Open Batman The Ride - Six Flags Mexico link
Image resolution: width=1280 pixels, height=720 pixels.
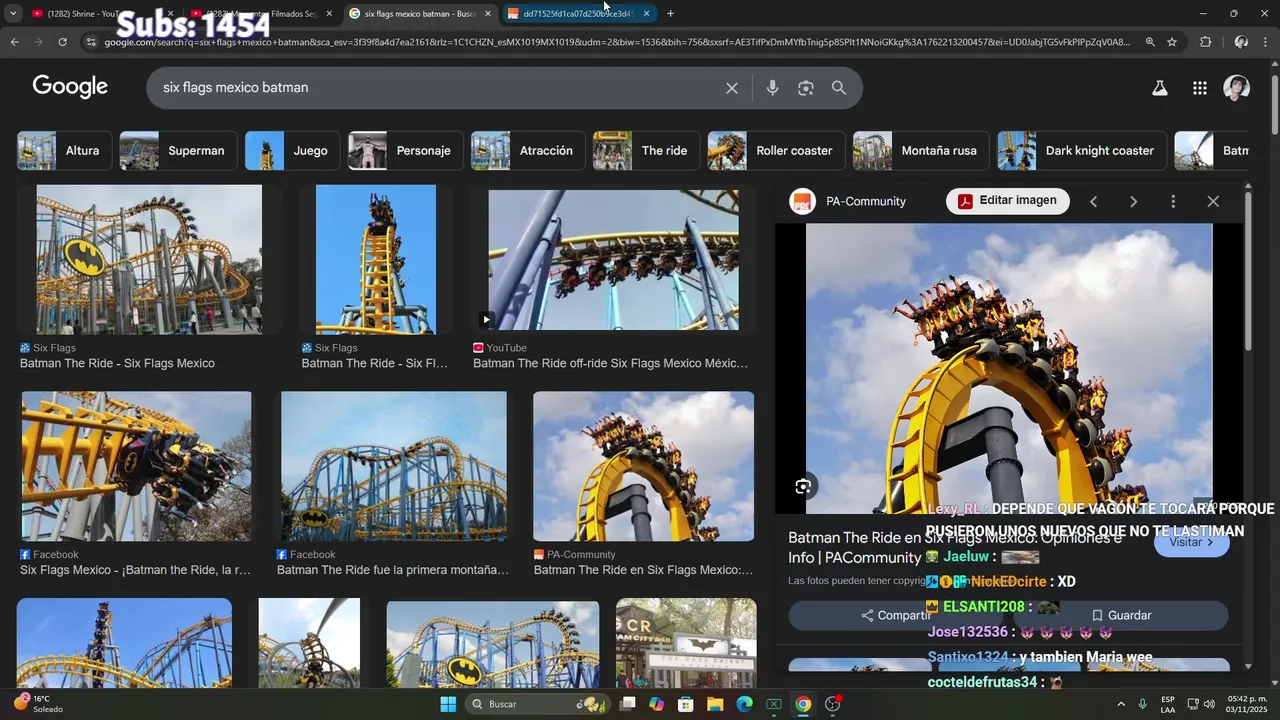(x=117, y=363)
